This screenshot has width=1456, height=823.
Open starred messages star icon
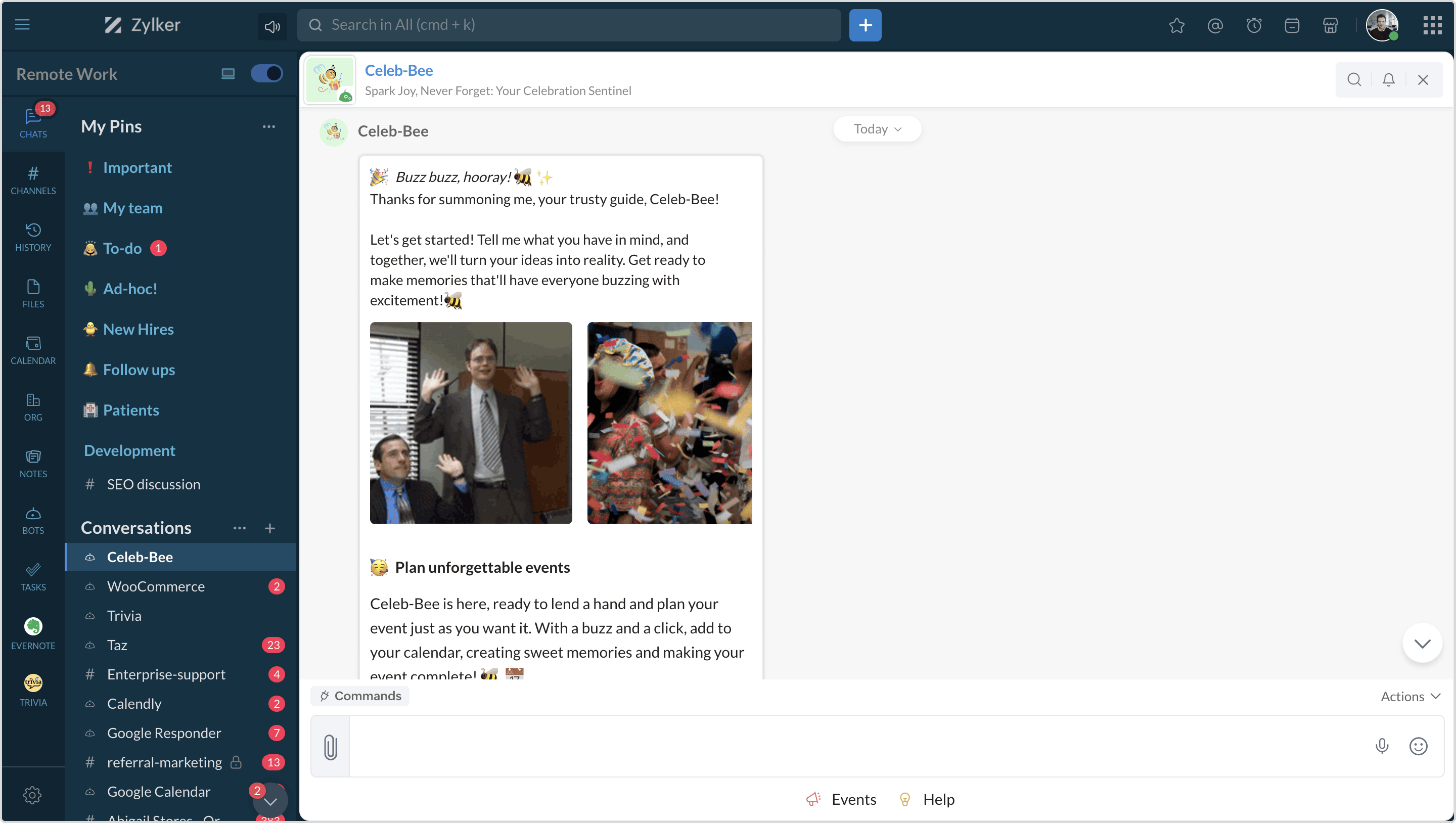coord(1177,25)
